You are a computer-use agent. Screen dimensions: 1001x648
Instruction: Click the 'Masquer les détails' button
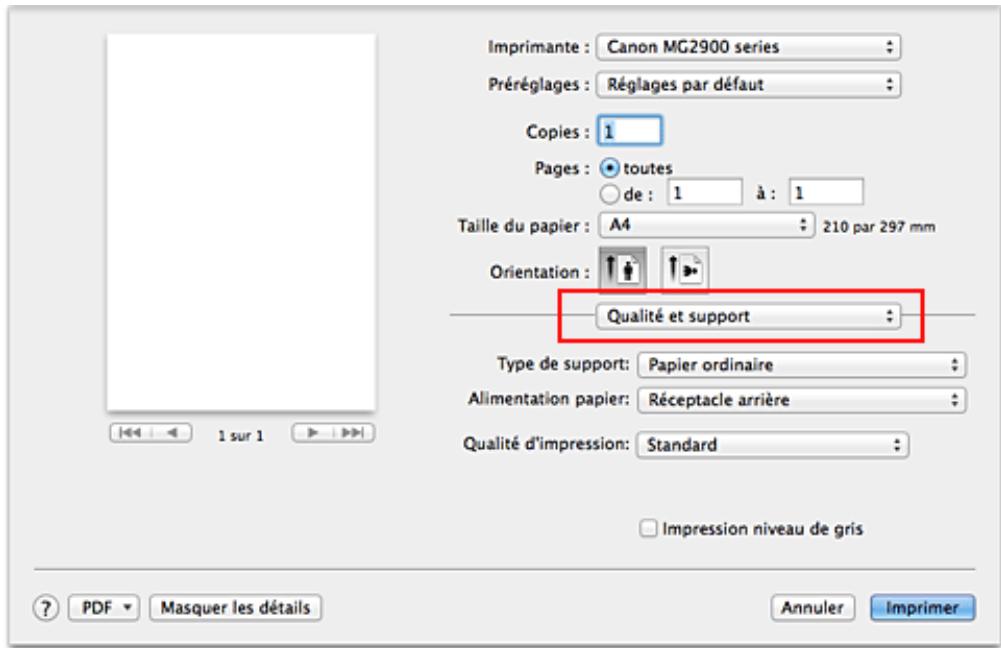tap(236, 608)
